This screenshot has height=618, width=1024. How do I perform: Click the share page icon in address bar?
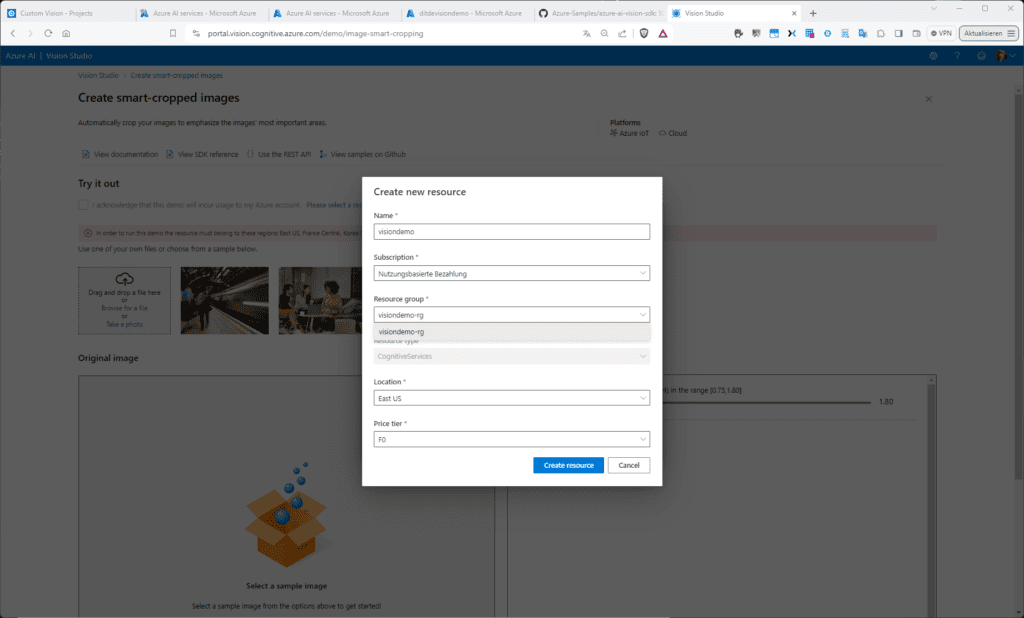coord(622,33)
